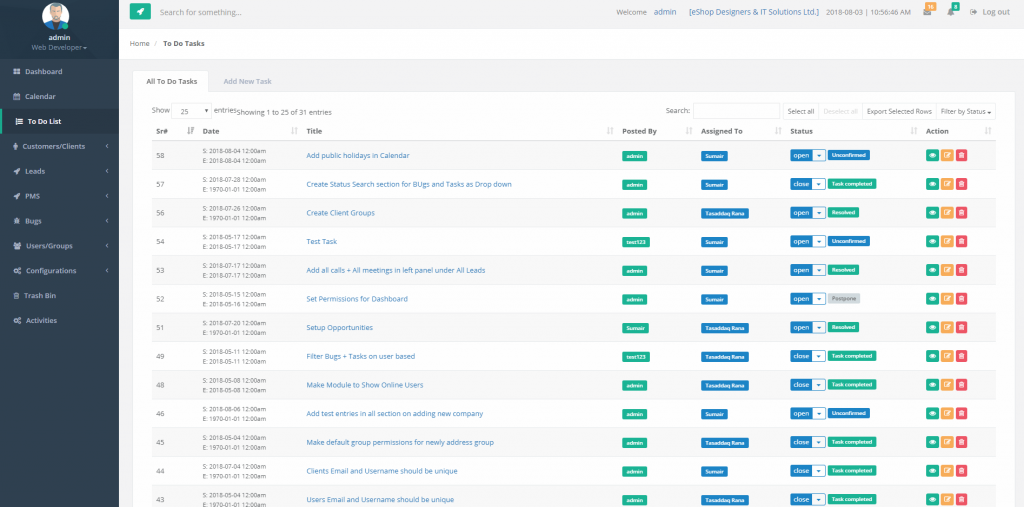Image resolution: width=1024 pixels, height=507 pixels.
Task: Open status dropdown for 'Add public holidays in Calendar'
Action: [x=818, y=155]
